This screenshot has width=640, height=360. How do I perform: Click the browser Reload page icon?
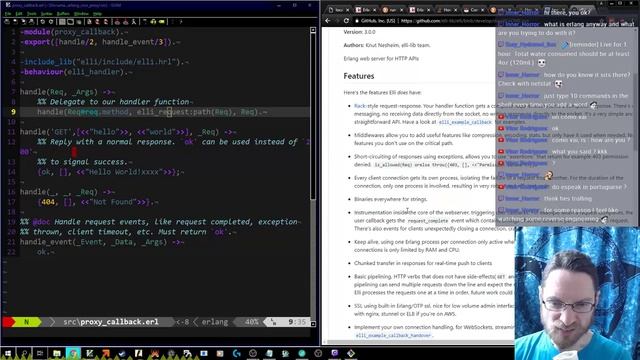point(347,20)
